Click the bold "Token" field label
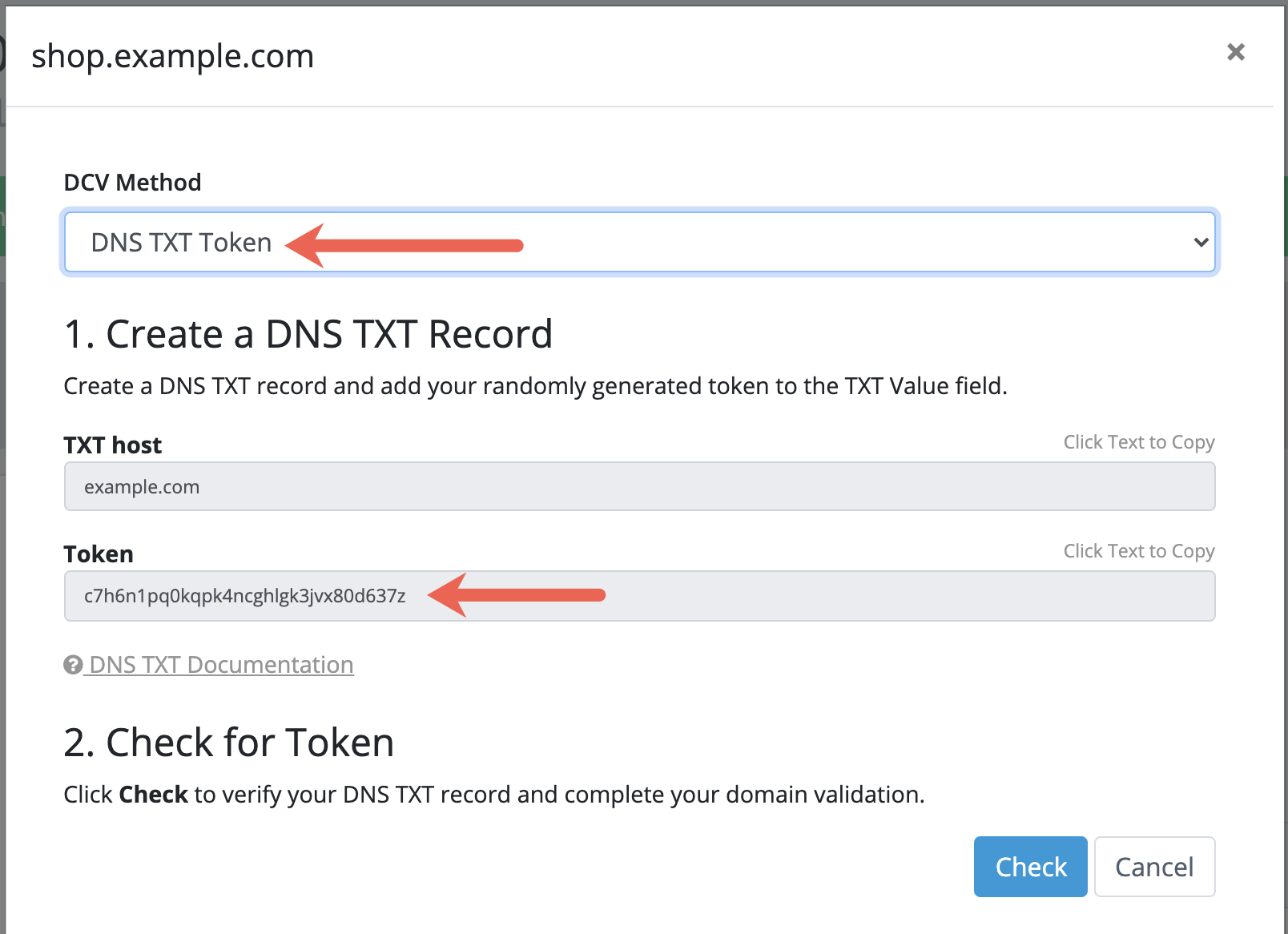This screenshot has width=1288, height=934. click(x=99, y=554)
